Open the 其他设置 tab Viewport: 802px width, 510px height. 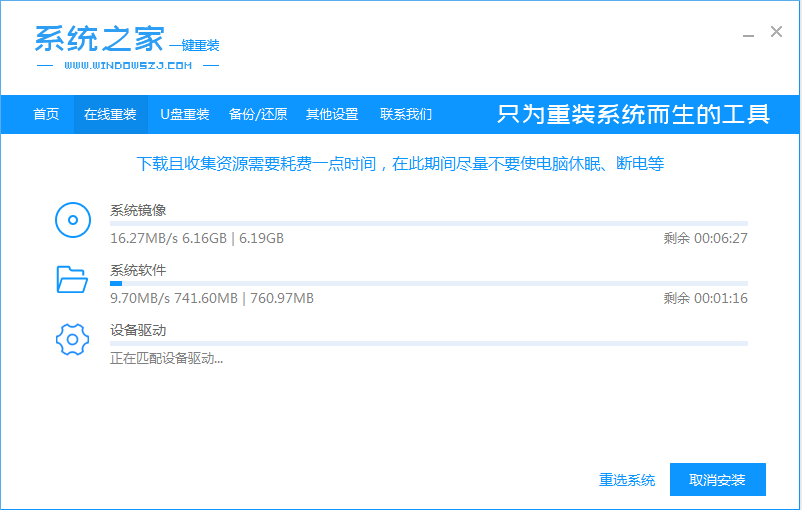point(332,114)
